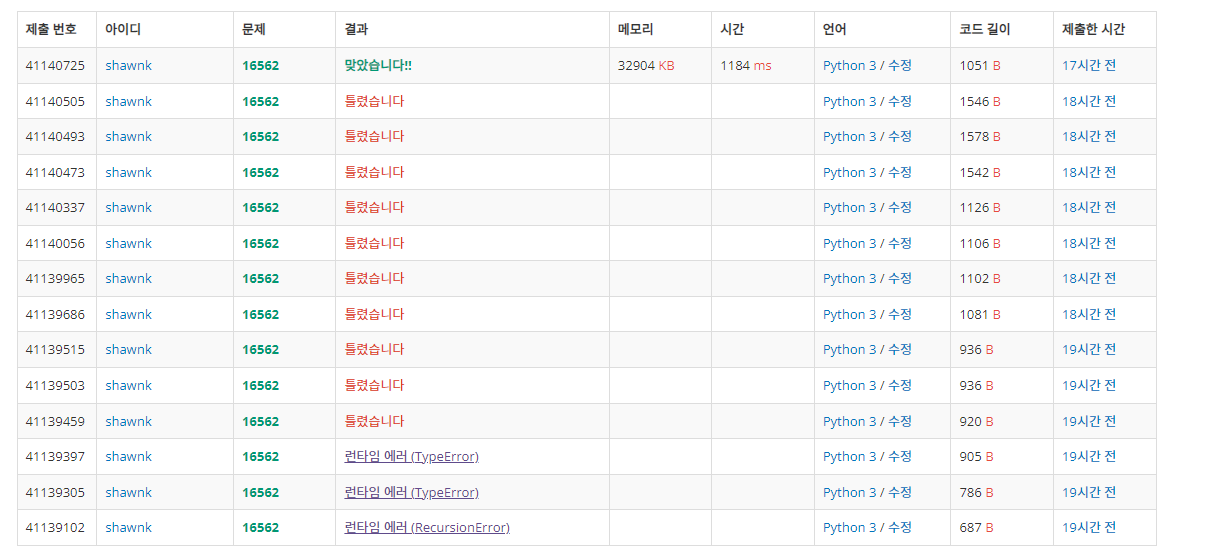The image size is (1211, 551).
Task: Open Python 3 source of submission 41140493
Action: pyautogui.click(x=850, y=136)
